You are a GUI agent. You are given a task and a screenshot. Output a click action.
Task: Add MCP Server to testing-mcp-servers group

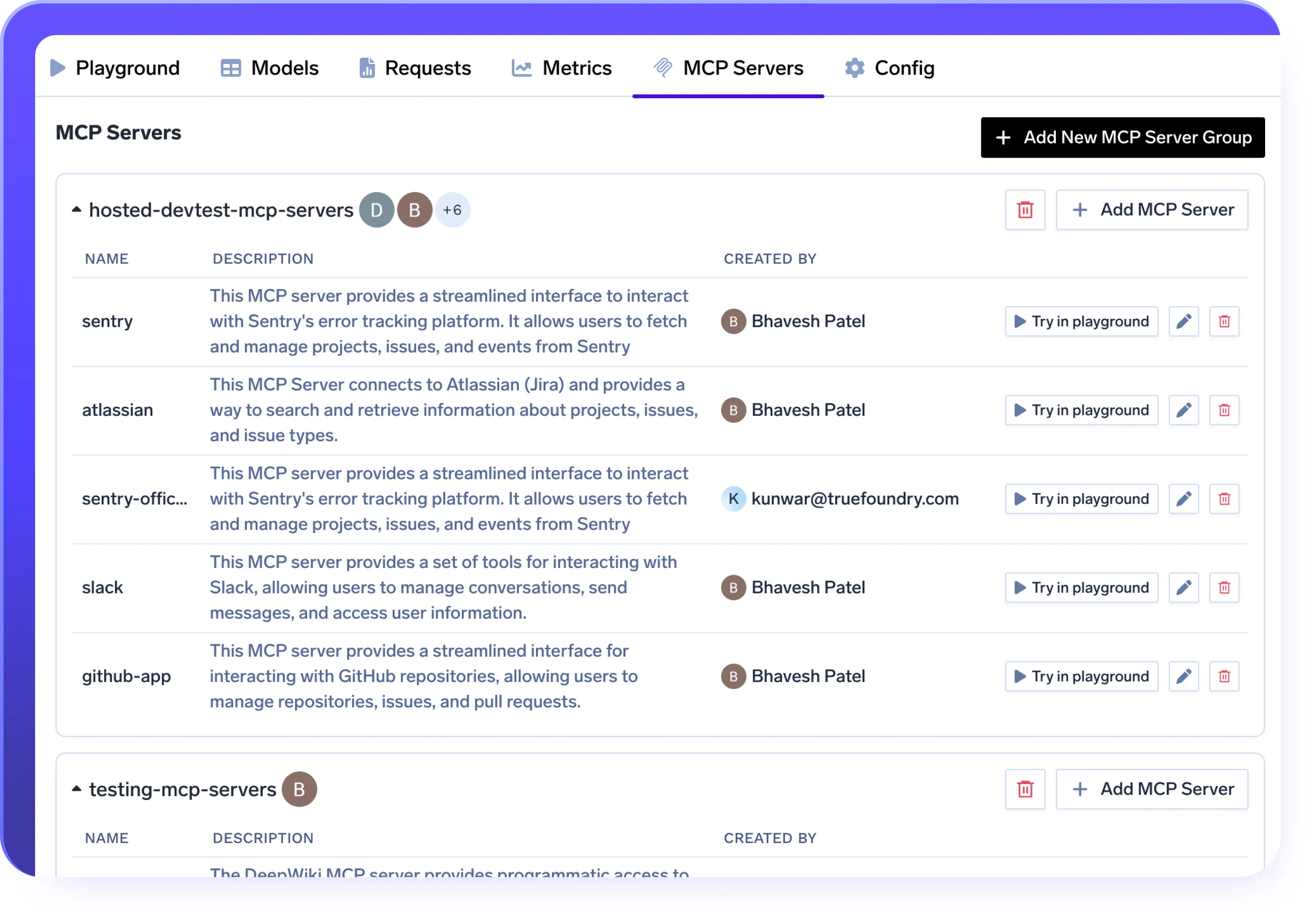click(x=1152, y=789)
